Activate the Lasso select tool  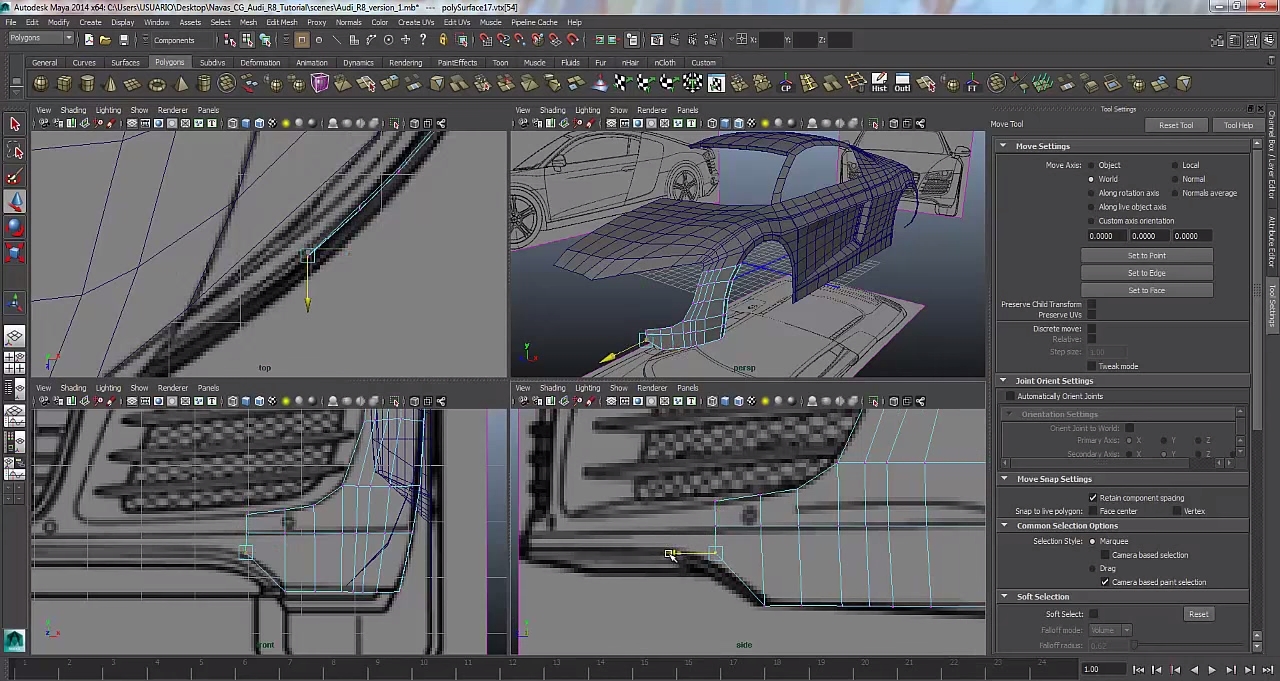pos(15,151)
